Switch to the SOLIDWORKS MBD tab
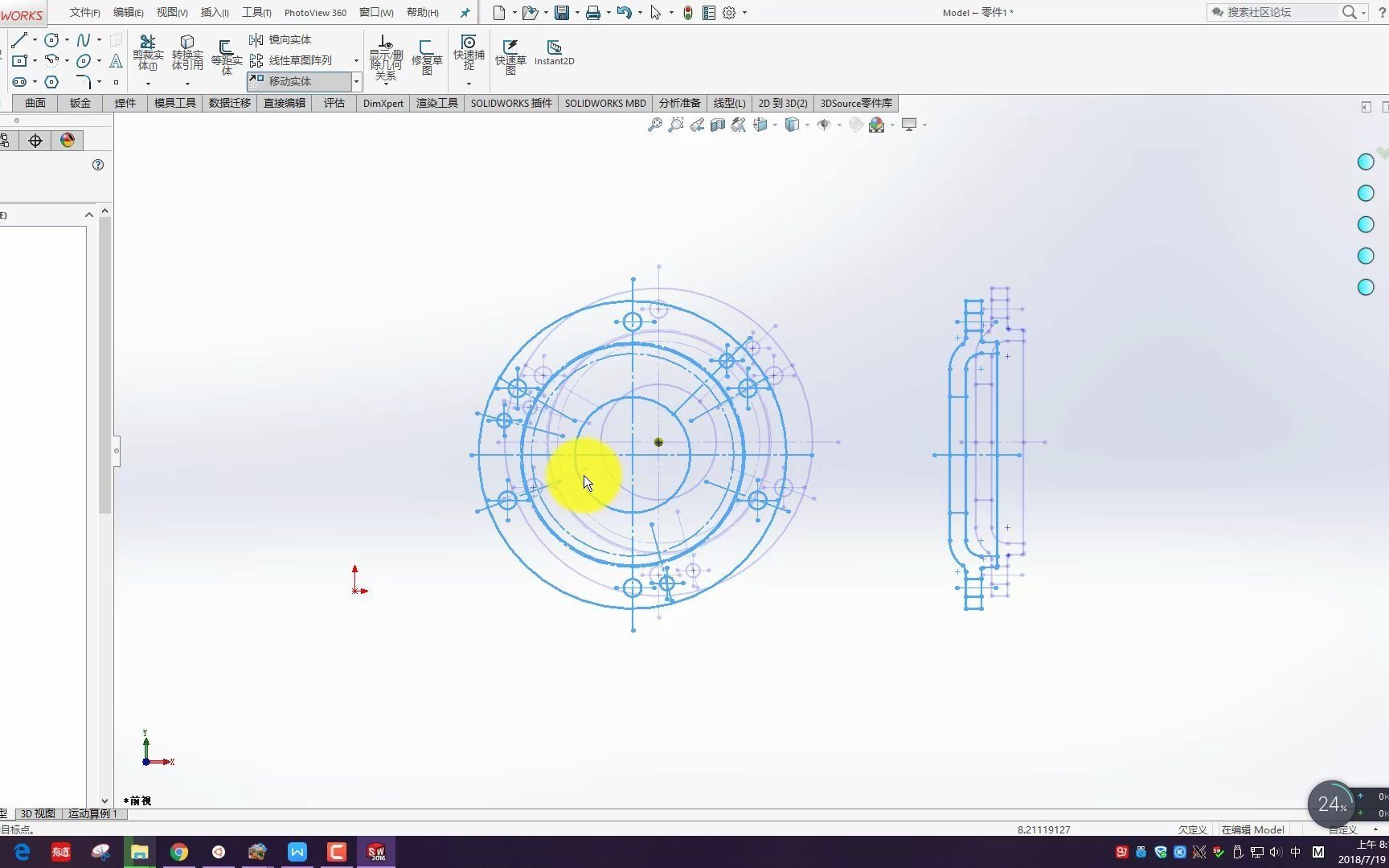Viewport: 1389px width, 868px height. pos(605,103)
